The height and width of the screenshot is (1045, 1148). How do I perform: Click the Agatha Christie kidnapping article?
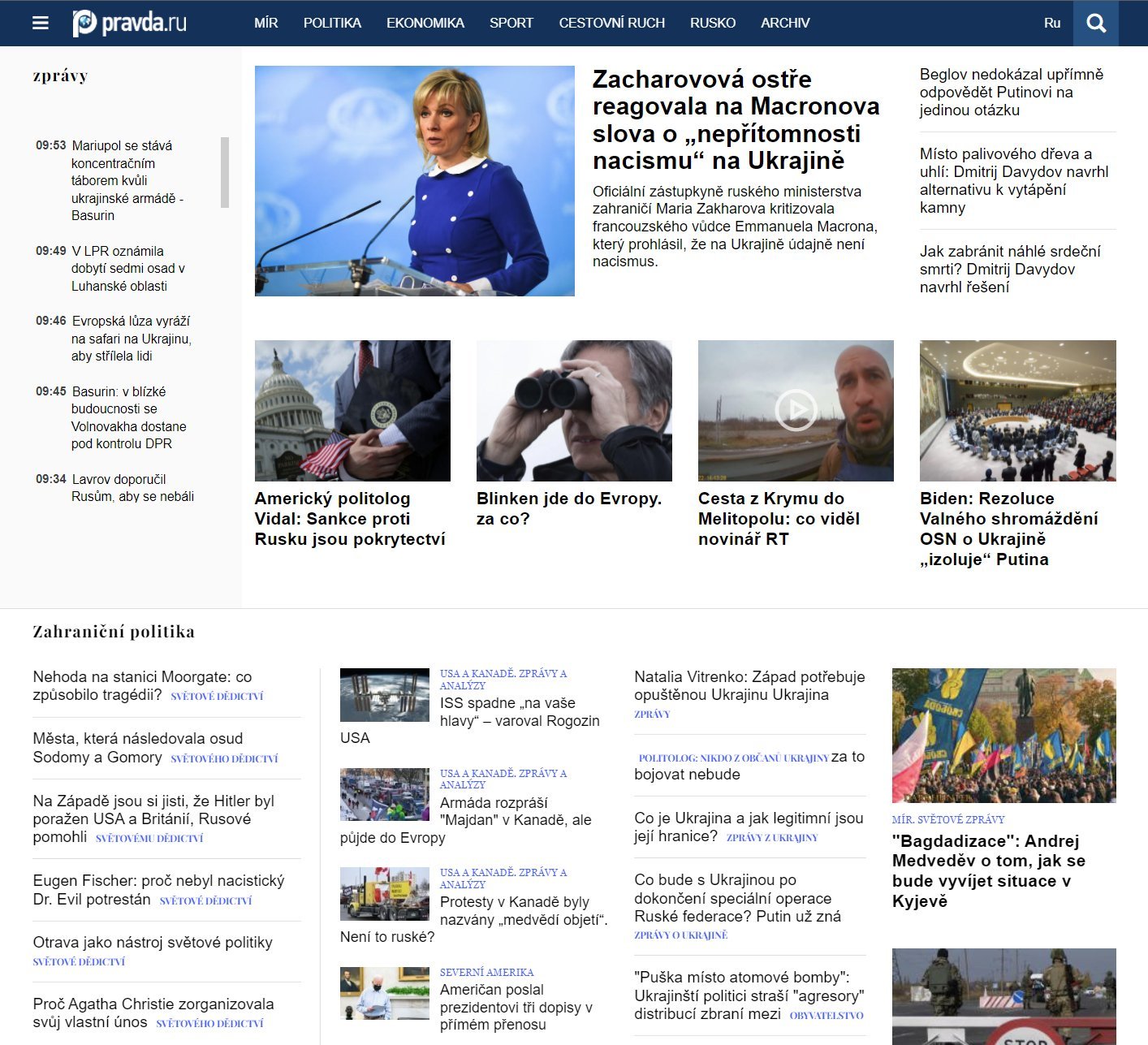pyautogui.click(x=153, y=1013)
